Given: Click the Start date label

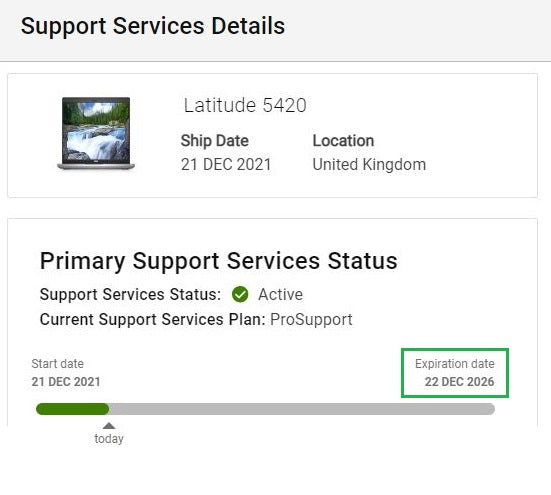Looking at the screenshot, I should [58, 364].
